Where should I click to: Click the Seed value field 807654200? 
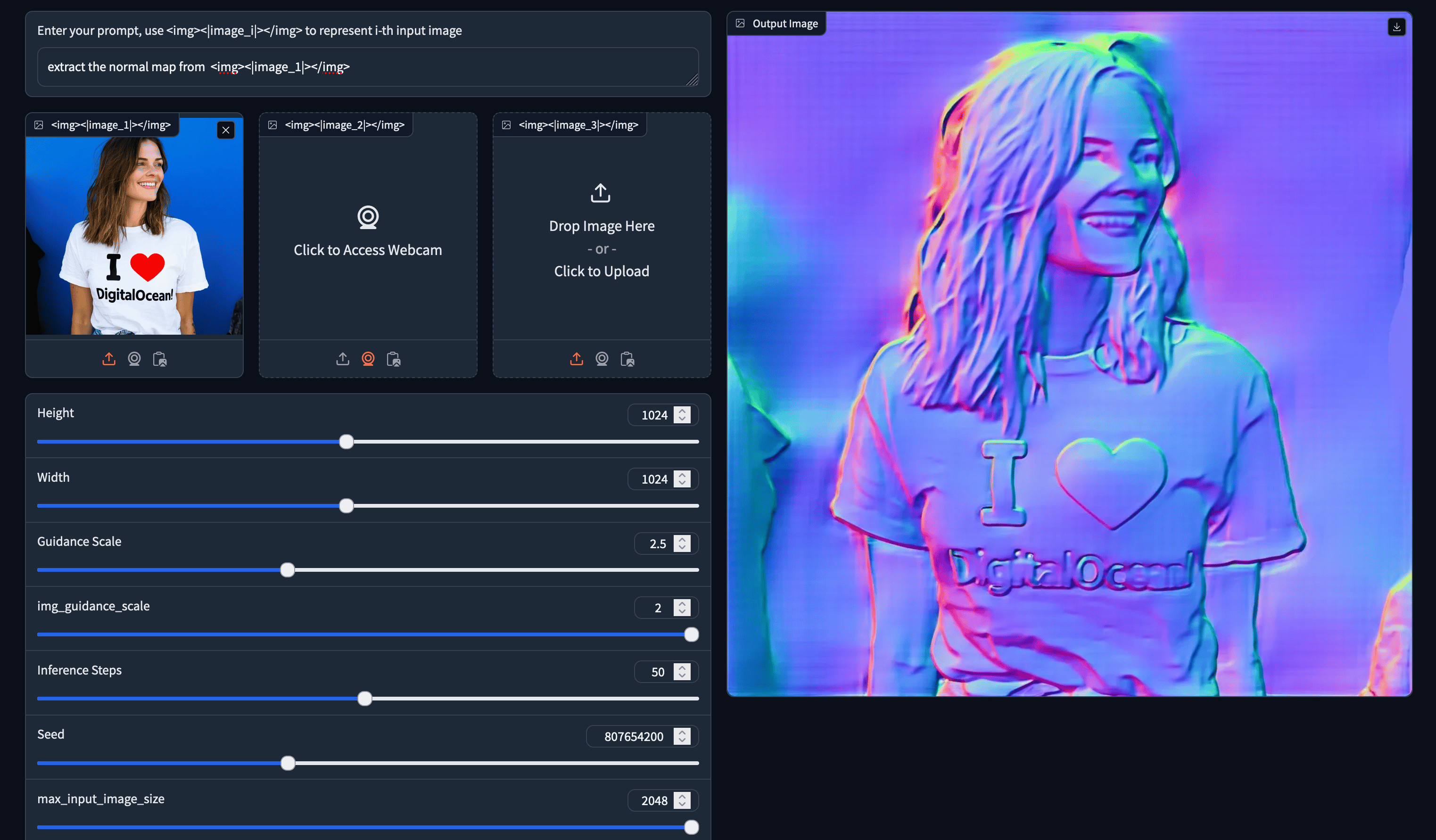642,736
